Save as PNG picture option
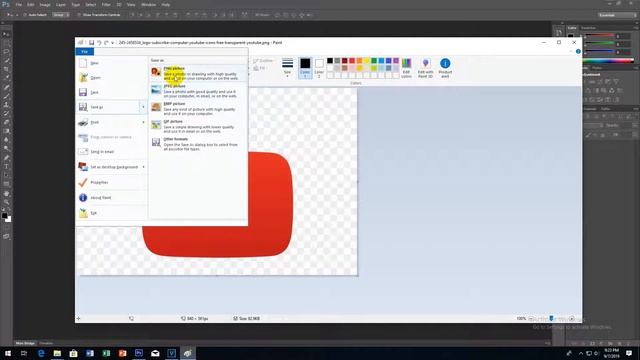 198,73
